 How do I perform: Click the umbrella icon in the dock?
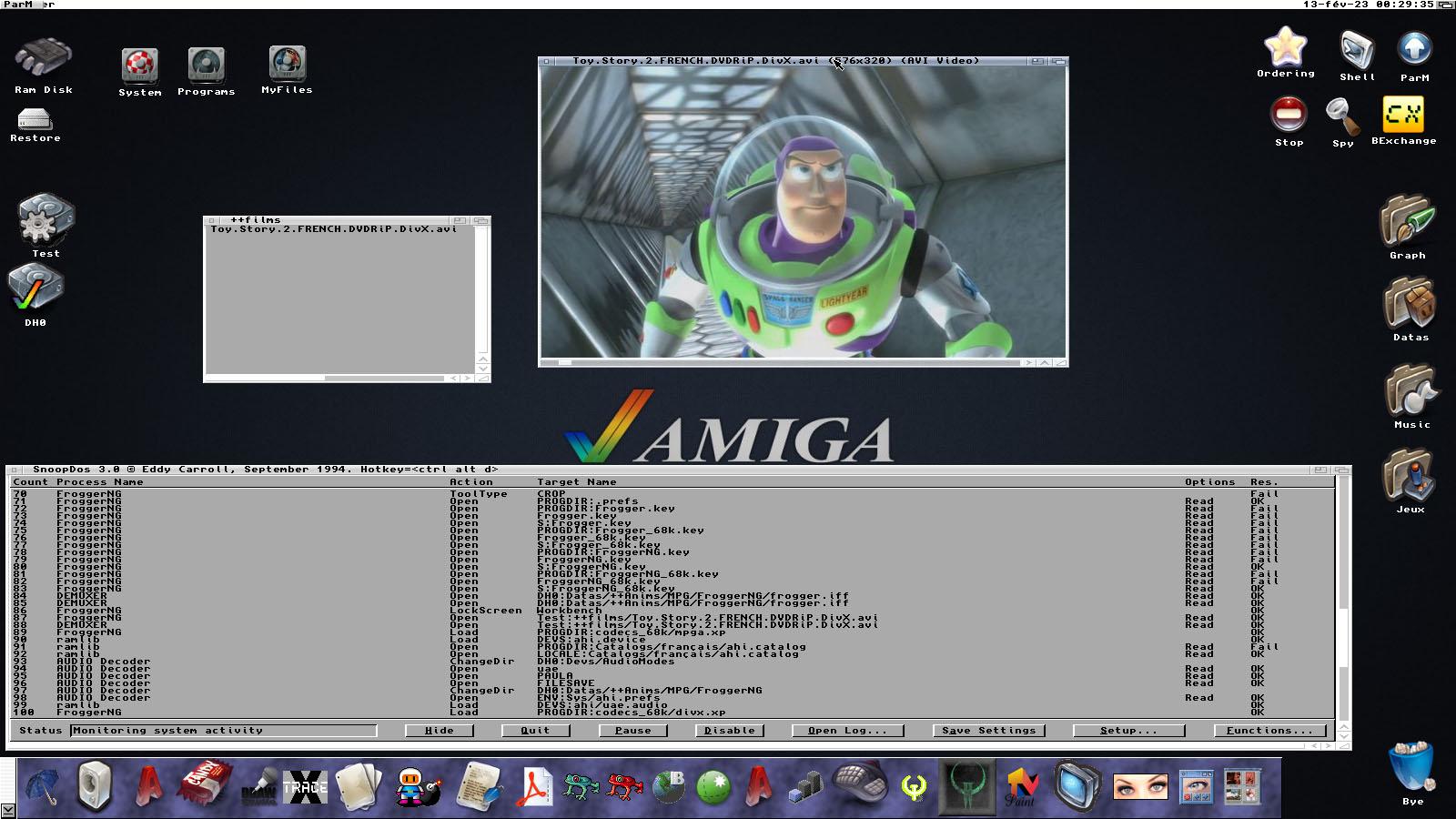tap(43, 786)
